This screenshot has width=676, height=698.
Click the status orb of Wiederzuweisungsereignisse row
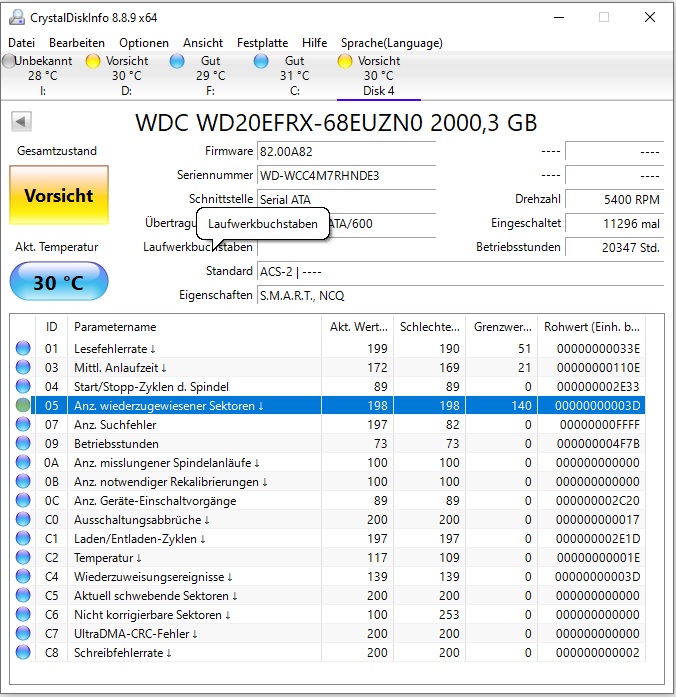coord(23,576)
